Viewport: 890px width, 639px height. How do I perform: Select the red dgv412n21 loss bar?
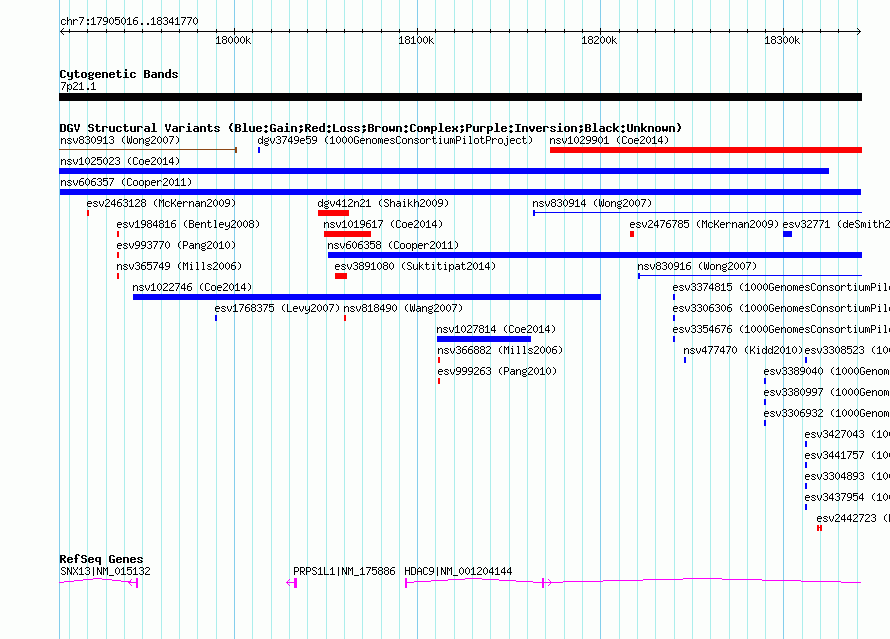333,213
